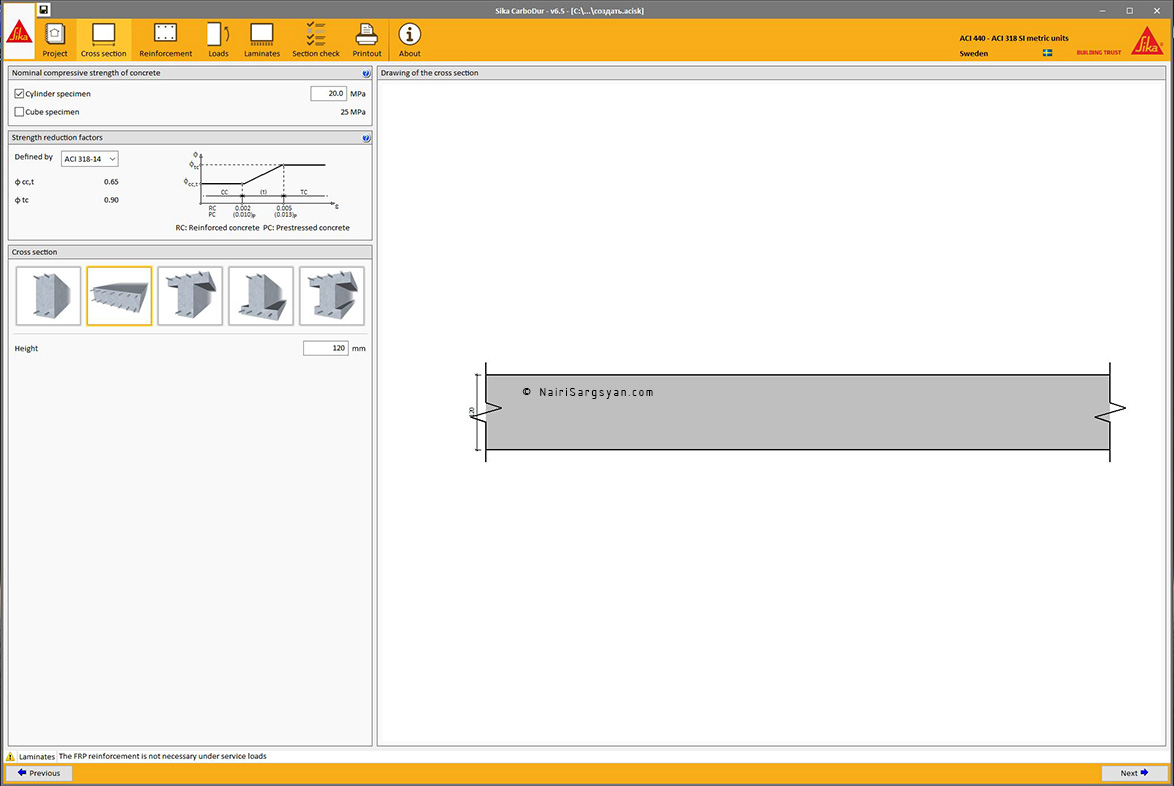Open the About information

[x=409, y=40]
